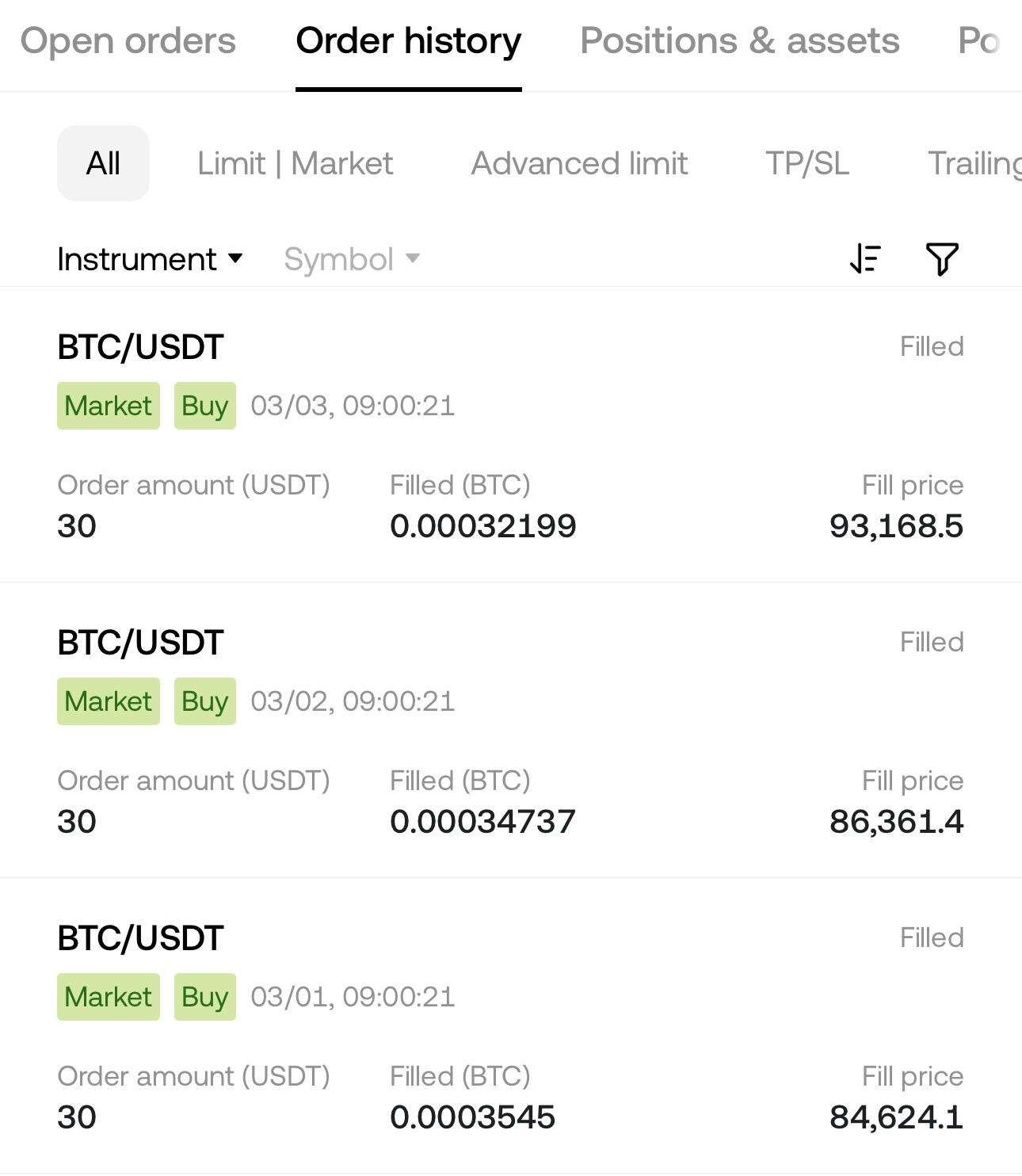Filter by Limit | Market orders
This screenshot has height=1176, width=1022.
[x=295, y=163]
